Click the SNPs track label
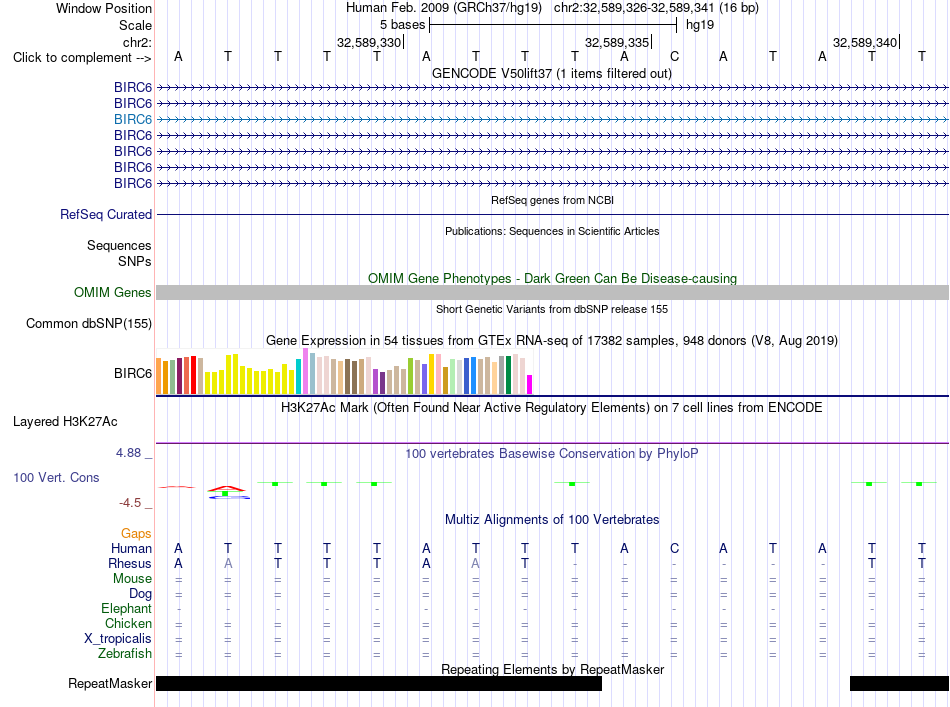950x707 pixels. coord(135,261)
